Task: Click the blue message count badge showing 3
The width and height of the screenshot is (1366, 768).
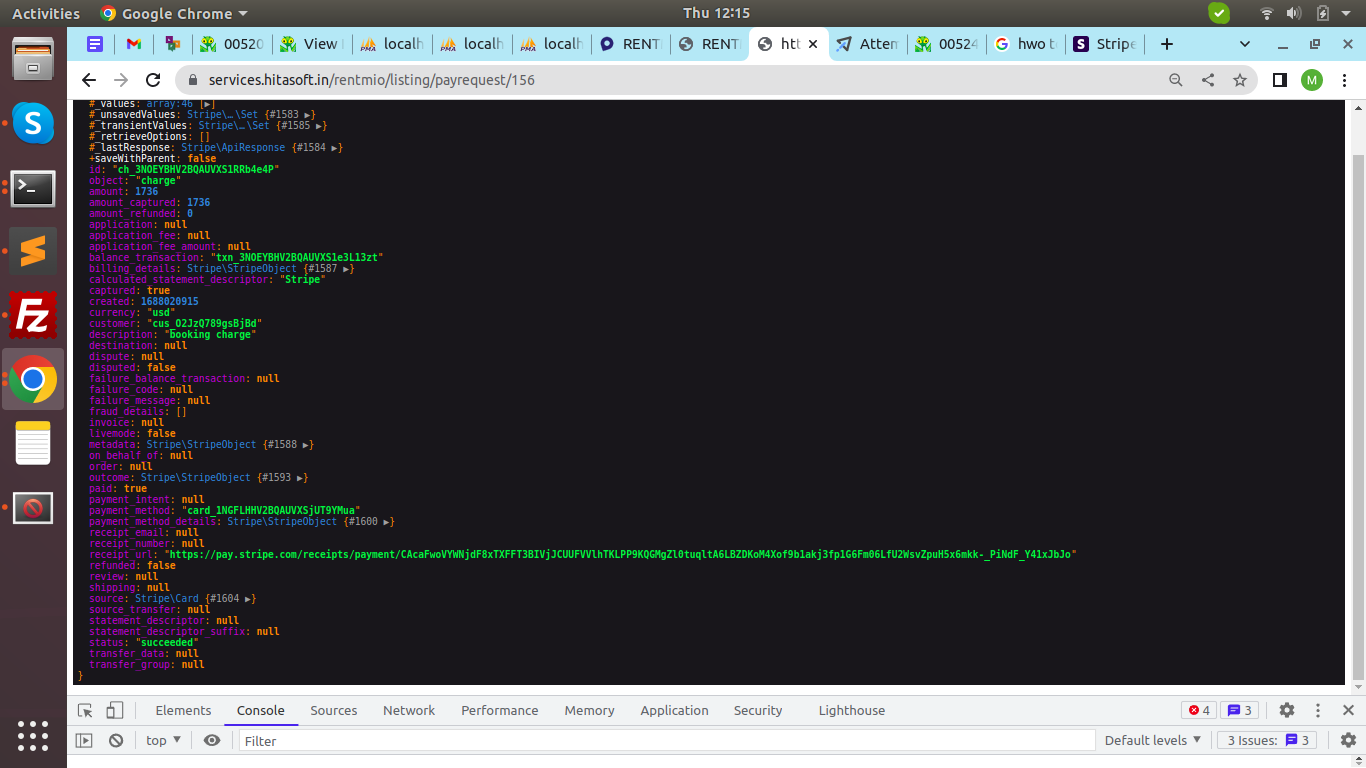Action: click(x=1240, y=710)
